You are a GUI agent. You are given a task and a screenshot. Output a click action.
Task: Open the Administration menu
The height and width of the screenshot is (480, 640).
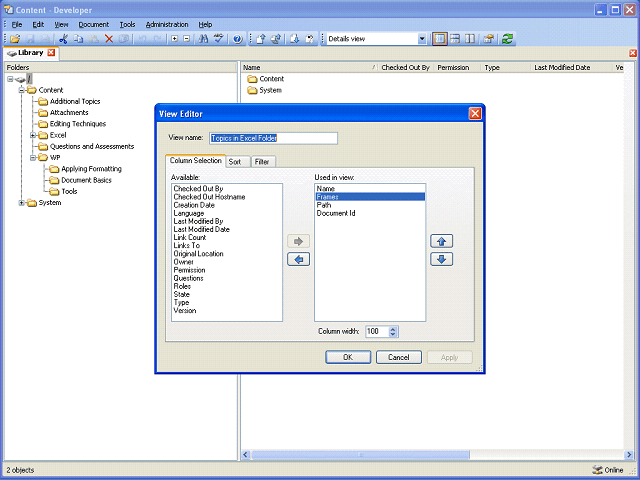(x=167, y=24)
